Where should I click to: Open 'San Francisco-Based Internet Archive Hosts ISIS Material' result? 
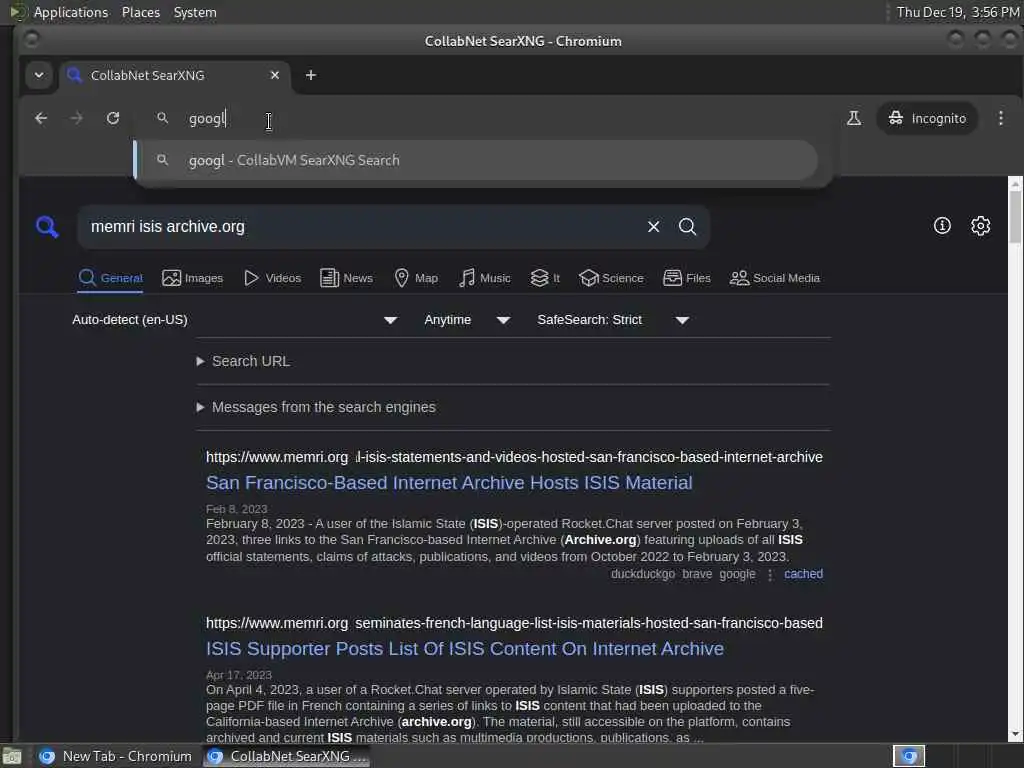point(449,483)
